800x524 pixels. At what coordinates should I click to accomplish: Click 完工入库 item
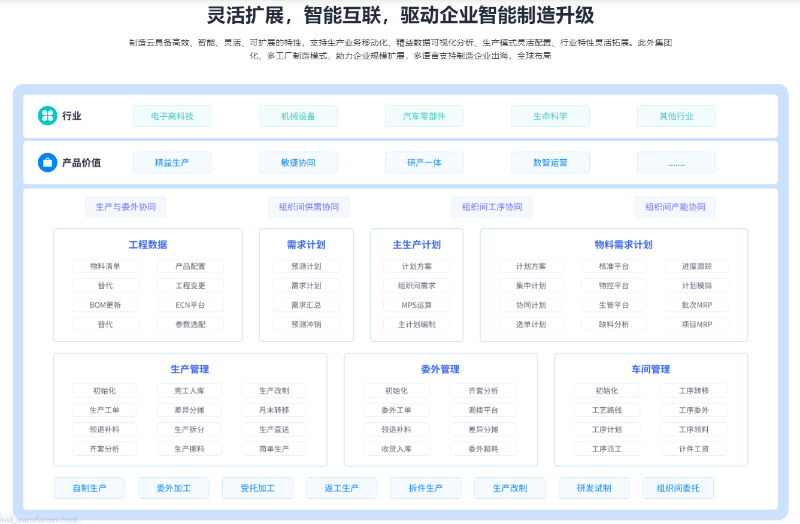click(189, 391)
